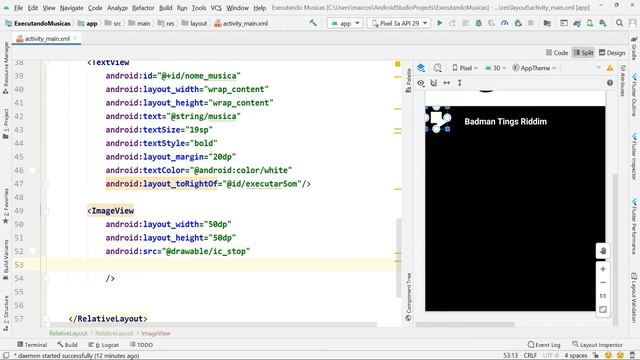Click the Design Surface layers icon

coord(421,68)
